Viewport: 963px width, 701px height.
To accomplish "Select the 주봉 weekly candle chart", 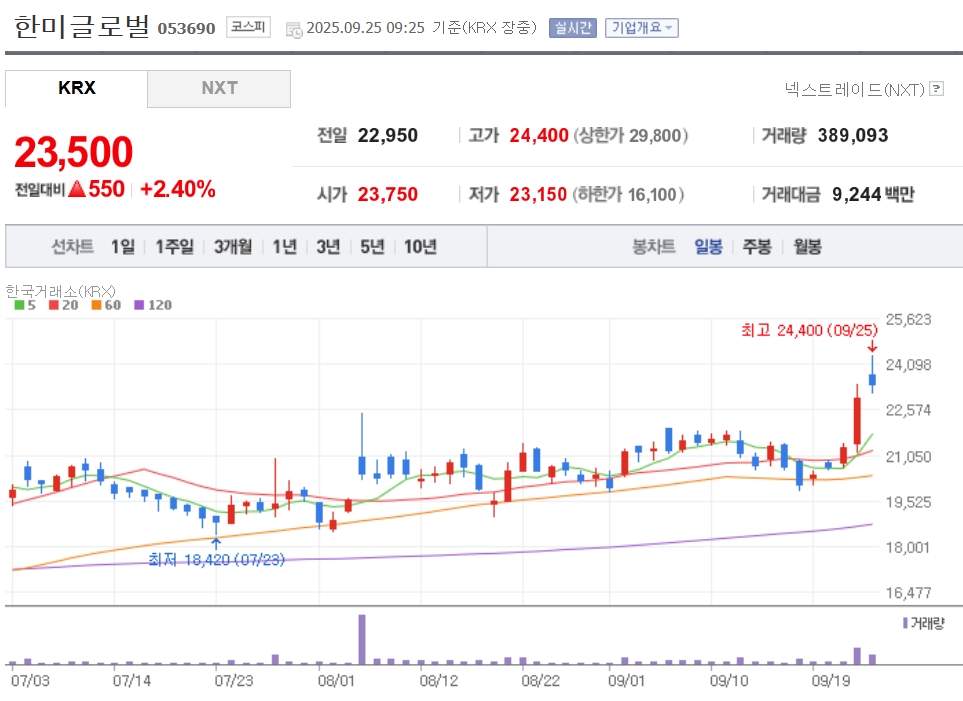I will [757, 246].
